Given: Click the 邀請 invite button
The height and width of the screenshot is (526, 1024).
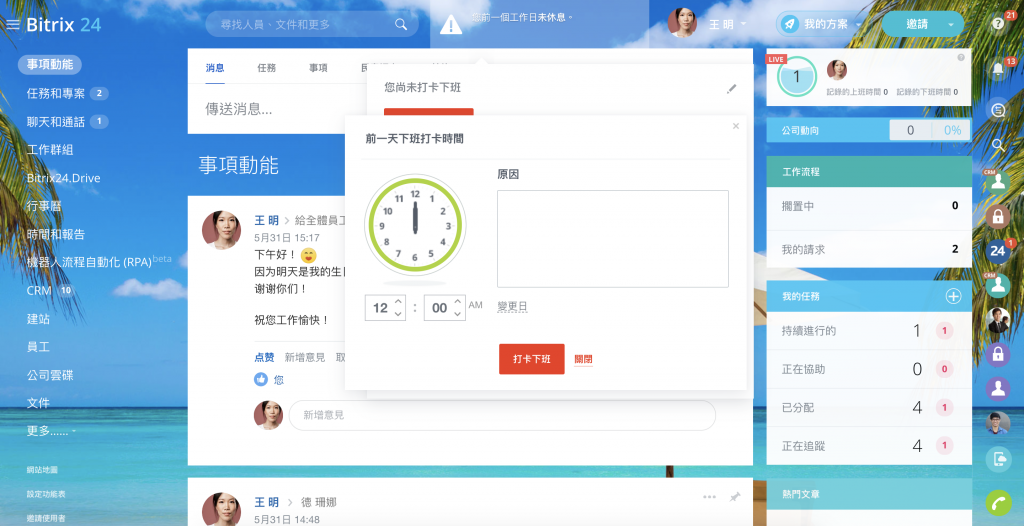Looking at the screenshot, I should 917,24.
